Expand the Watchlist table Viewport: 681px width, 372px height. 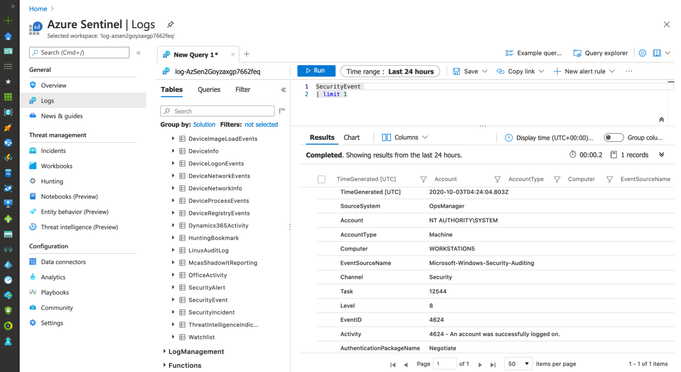(x=173, y=337)
